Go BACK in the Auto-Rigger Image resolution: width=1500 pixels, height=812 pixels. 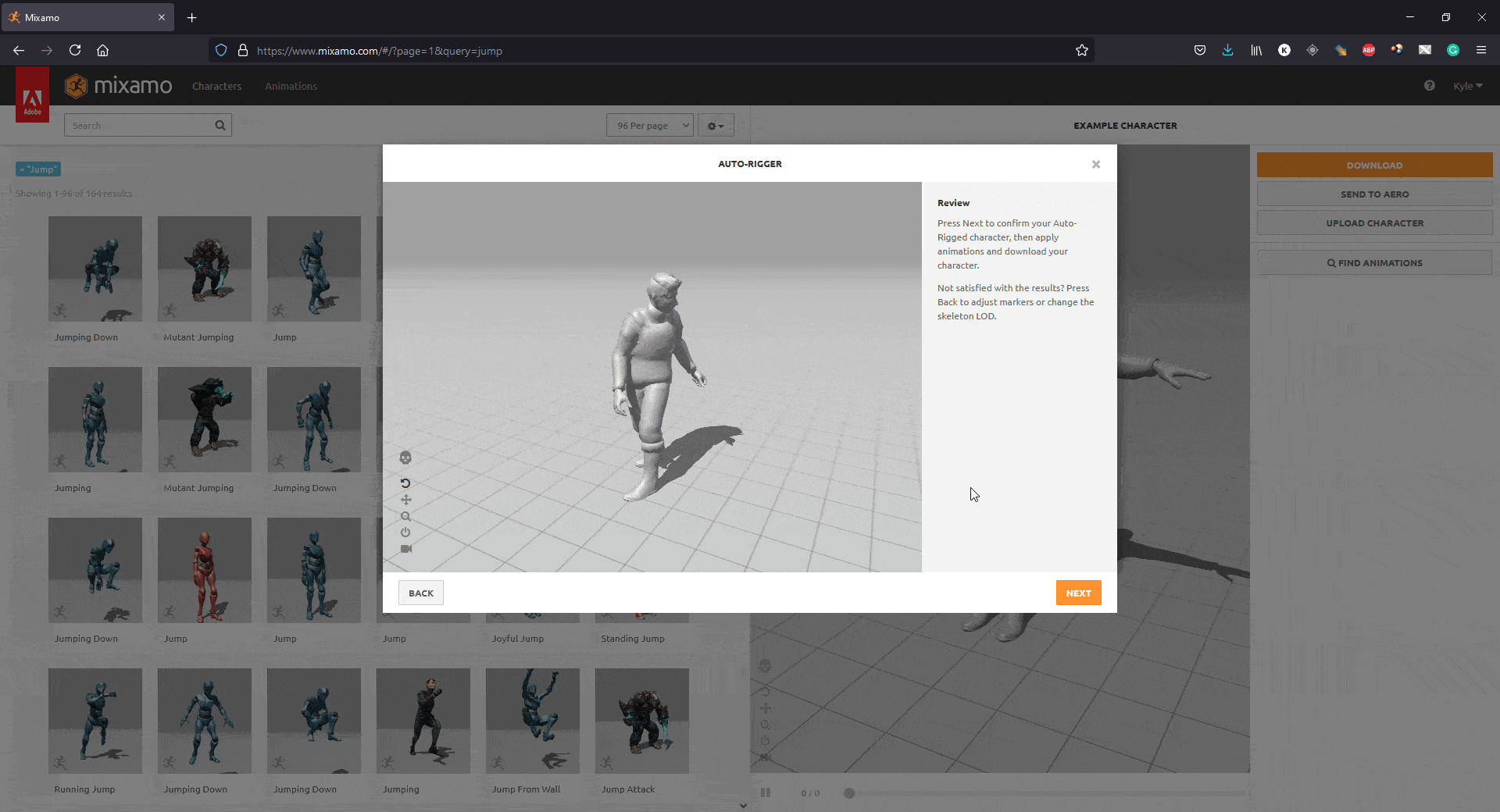(x=421, y=593)
